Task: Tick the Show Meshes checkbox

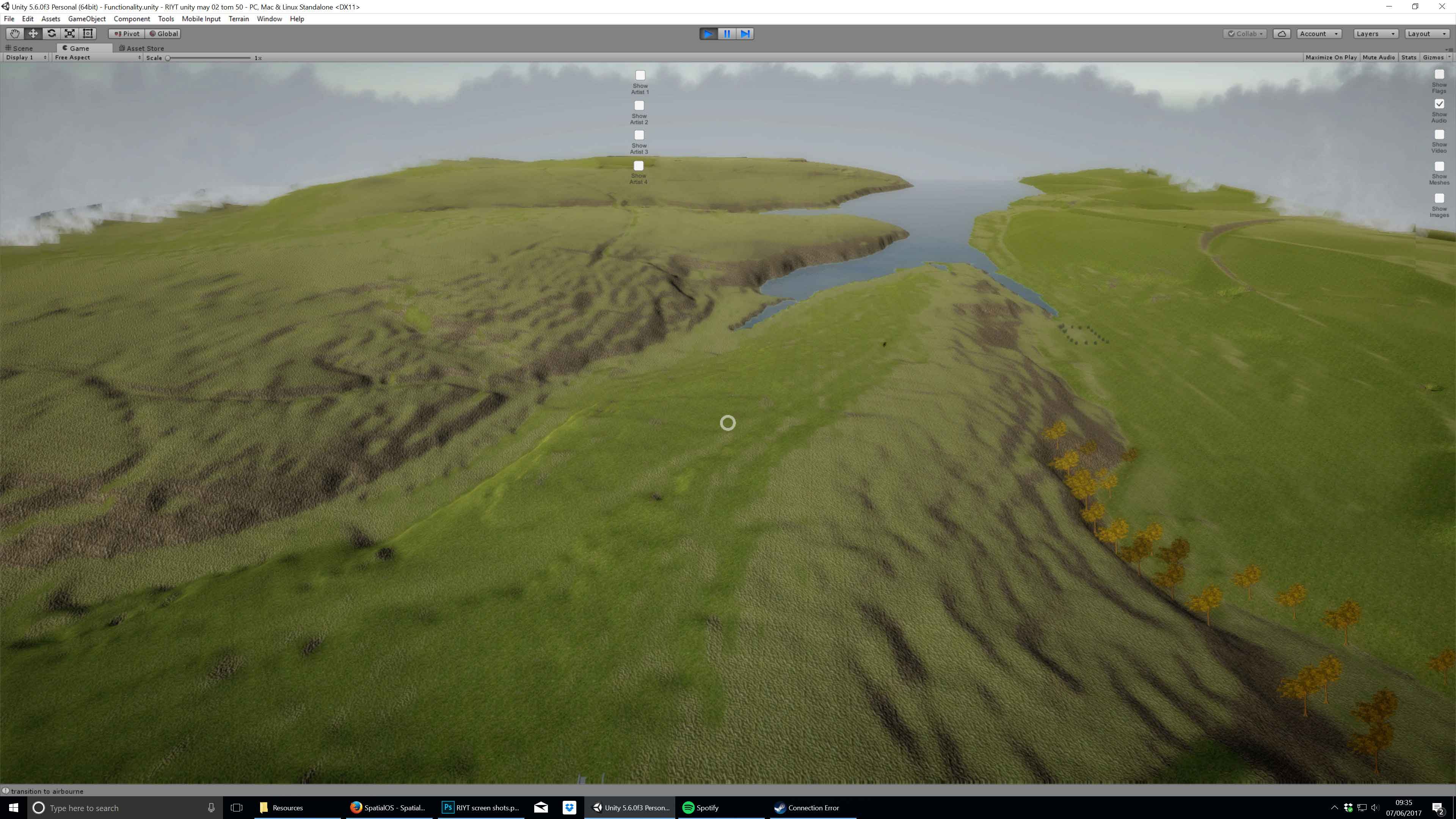Action: tap(1439, 166)
